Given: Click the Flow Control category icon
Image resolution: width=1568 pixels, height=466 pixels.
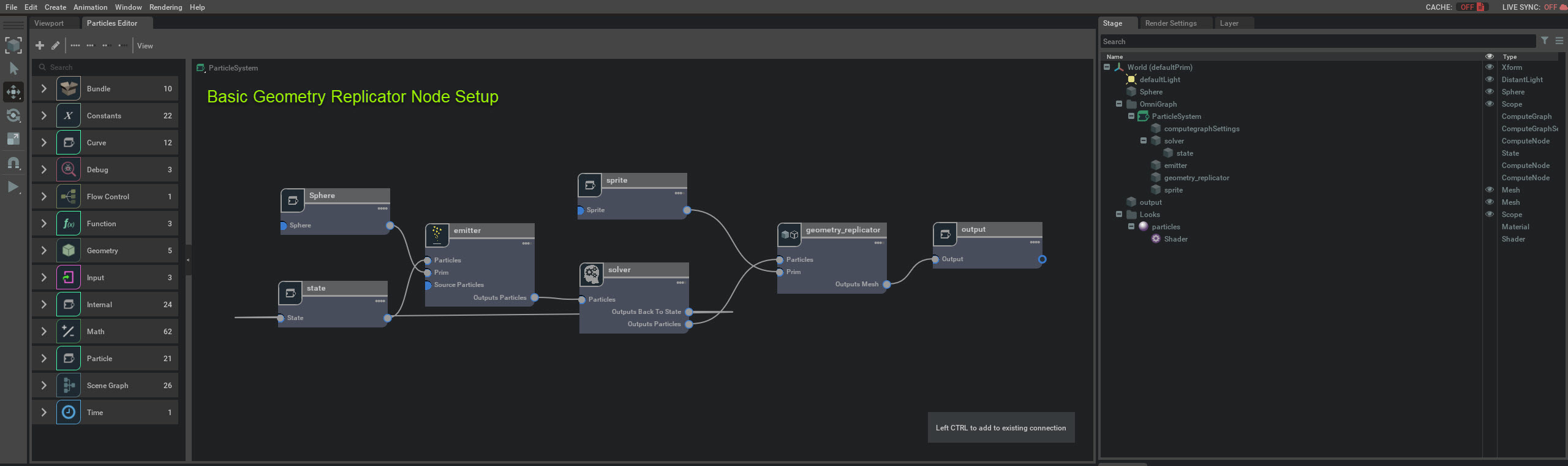Looking at the screenshot, I should point(69,197).
